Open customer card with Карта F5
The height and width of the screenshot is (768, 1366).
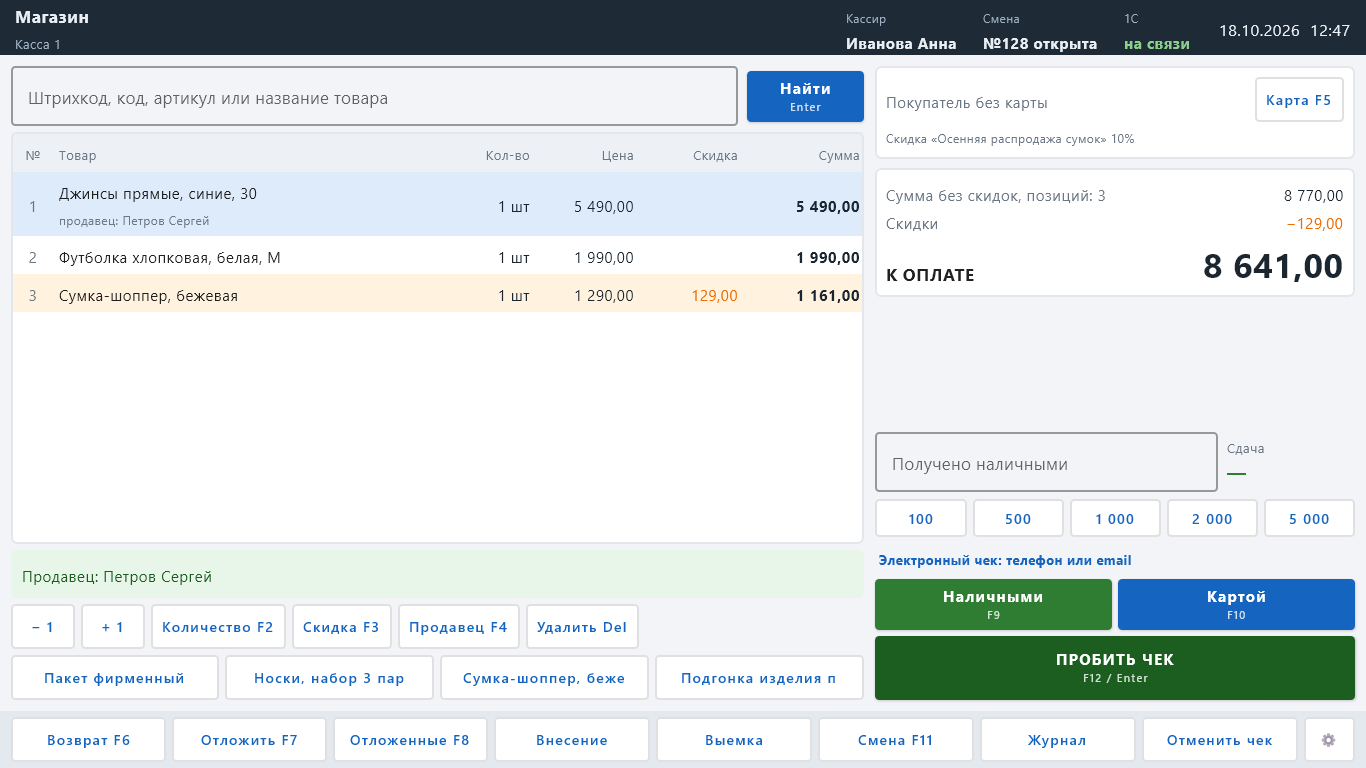(x=1299, y=100)
